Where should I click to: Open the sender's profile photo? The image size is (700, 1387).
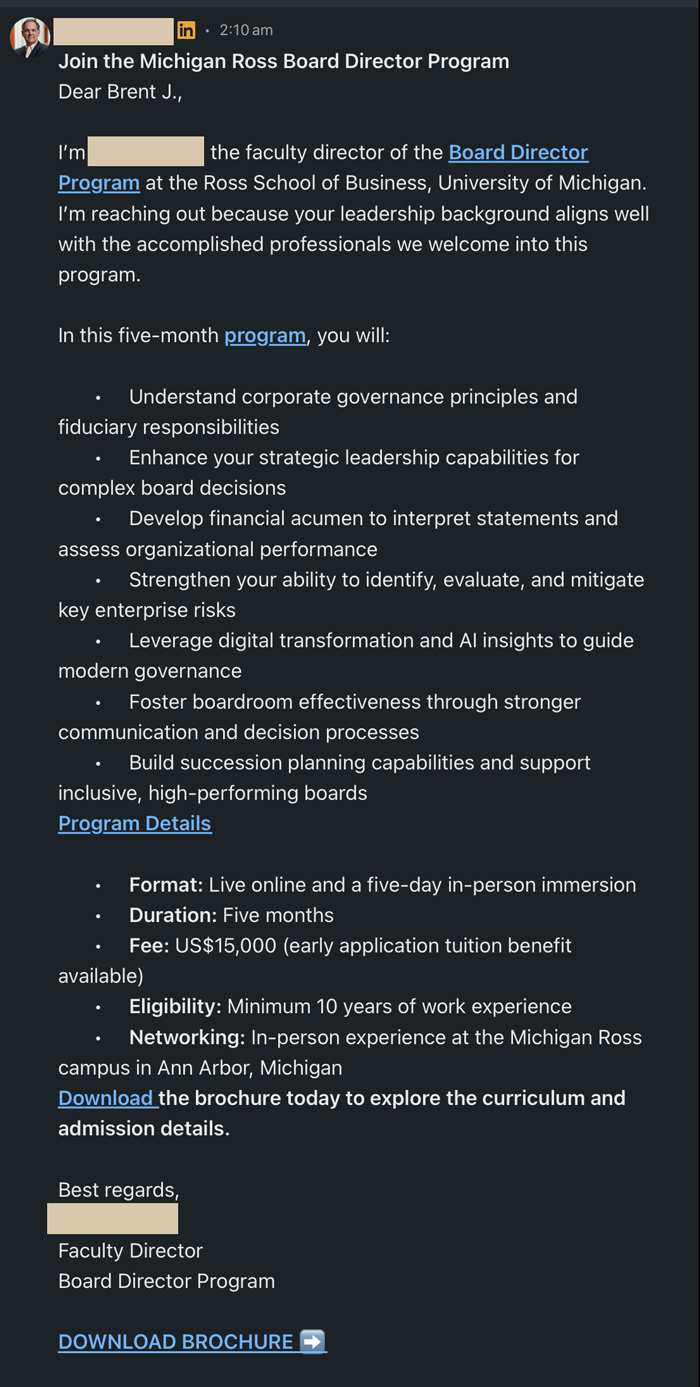click(29, 37)
